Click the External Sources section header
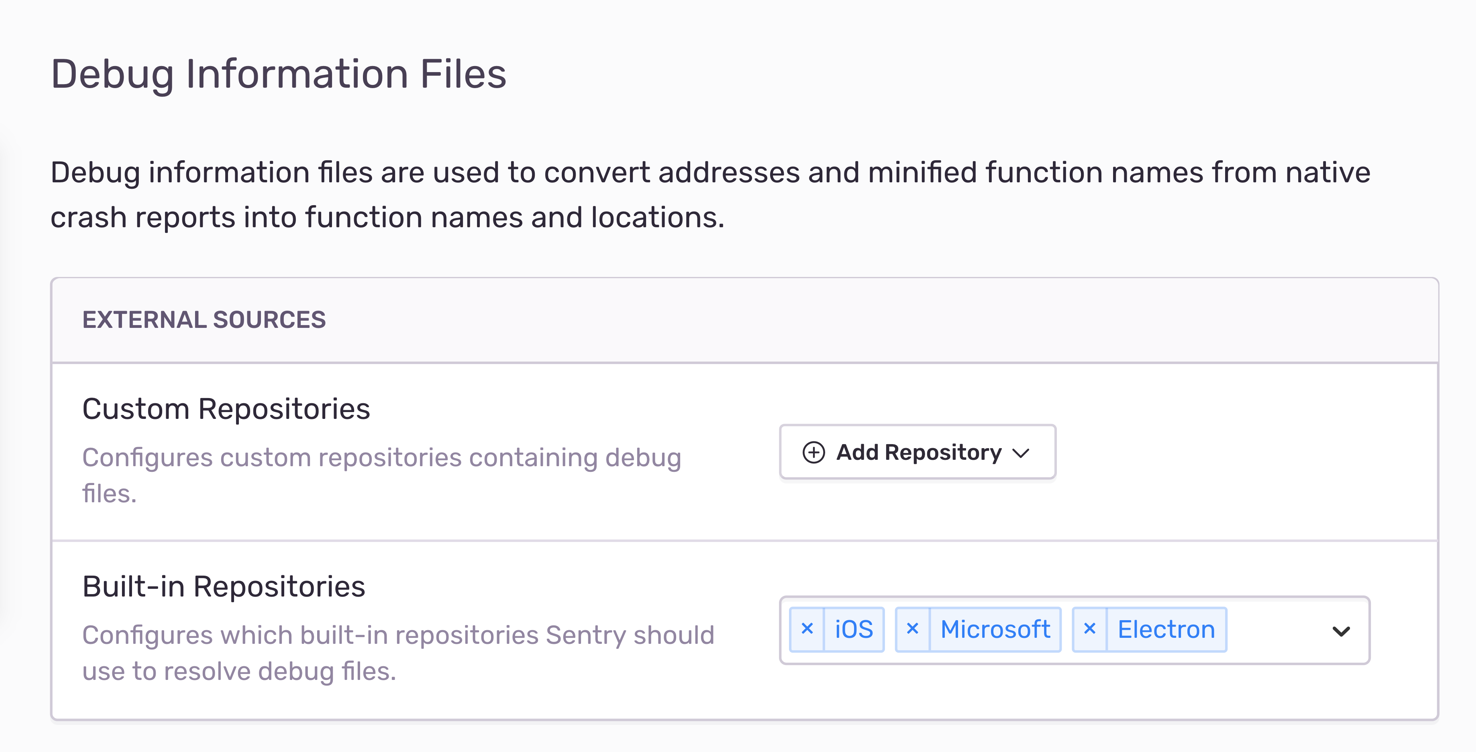The image size is (1476, 752). pos(204,320)
